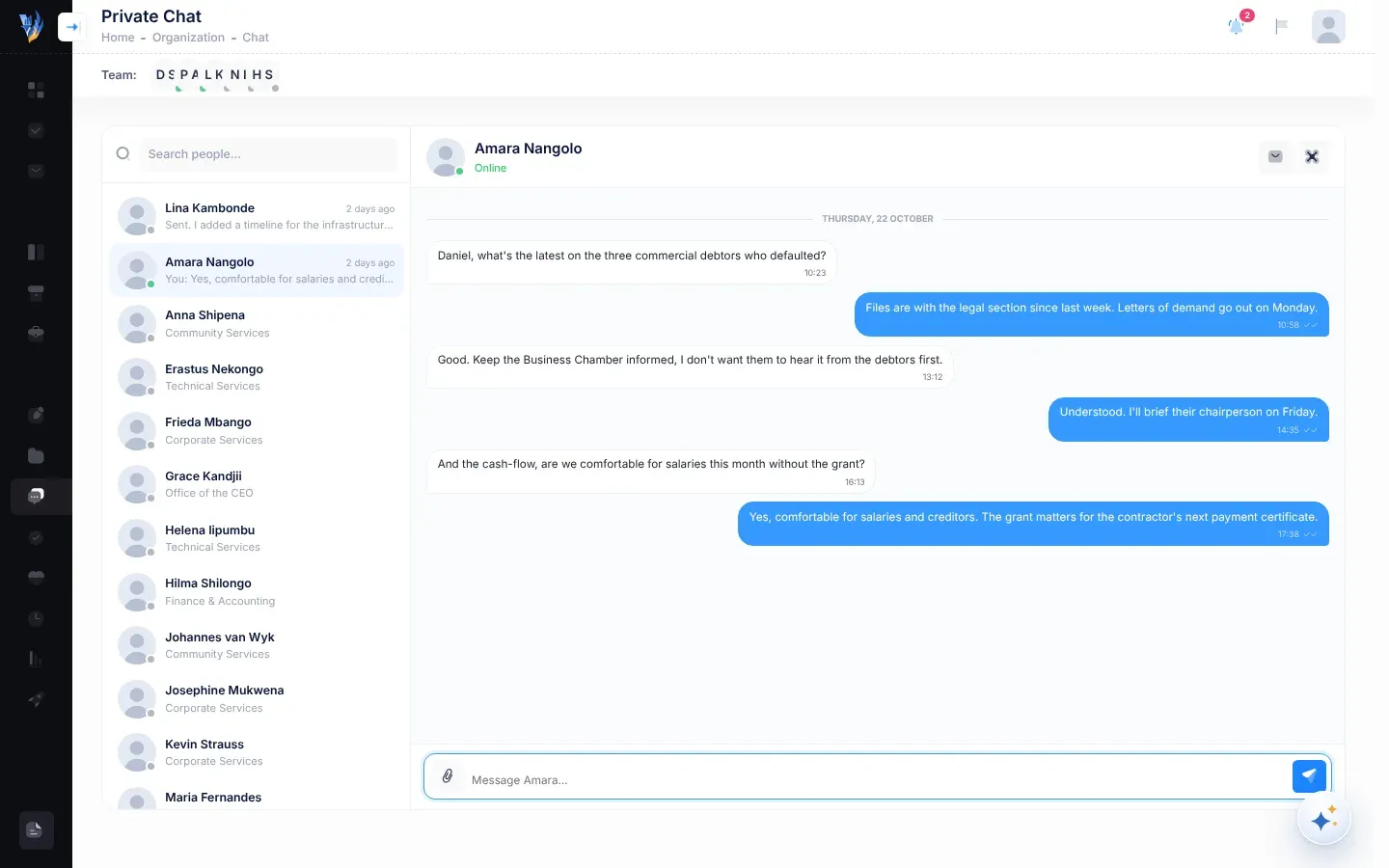Click the Home breadcrumb link
1389x868 pixels.
(x=118, y=38)
